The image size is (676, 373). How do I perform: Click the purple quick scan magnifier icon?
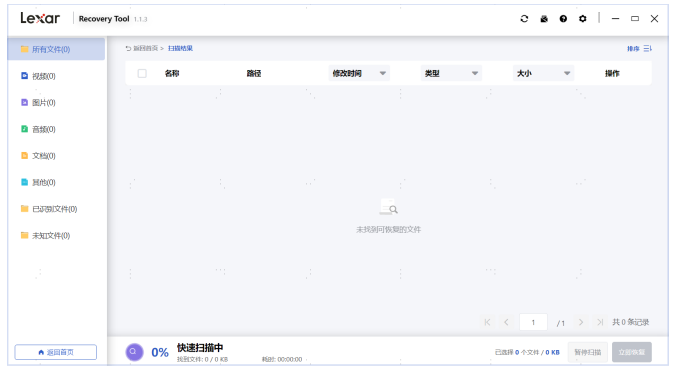(134, 352)
